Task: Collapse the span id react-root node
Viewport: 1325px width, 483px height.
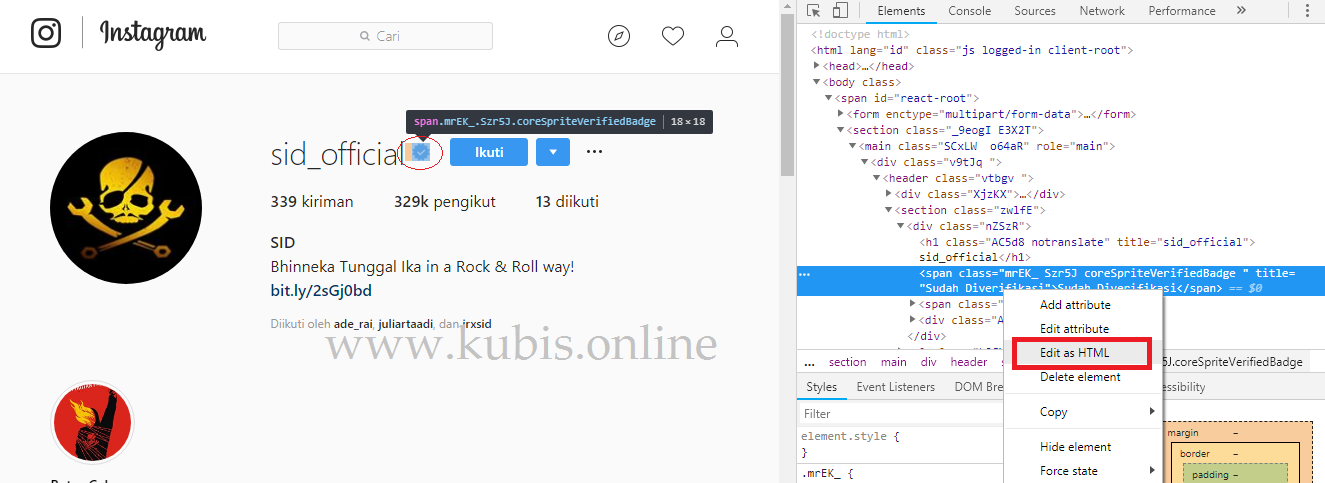Action: click(829, 98)
